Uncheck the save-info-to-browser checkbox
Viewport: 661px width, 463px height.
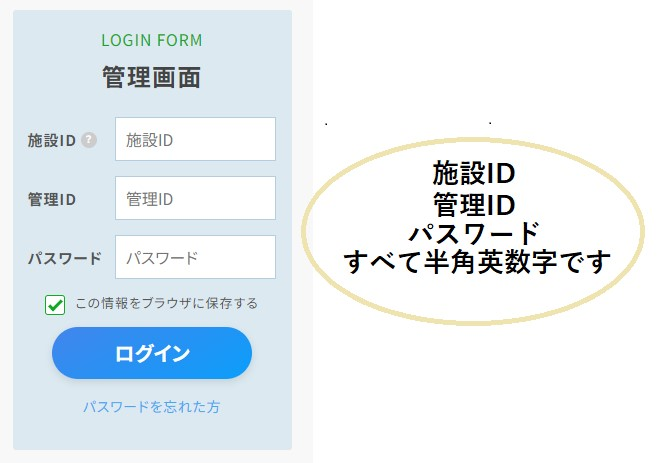coord(55,304)
